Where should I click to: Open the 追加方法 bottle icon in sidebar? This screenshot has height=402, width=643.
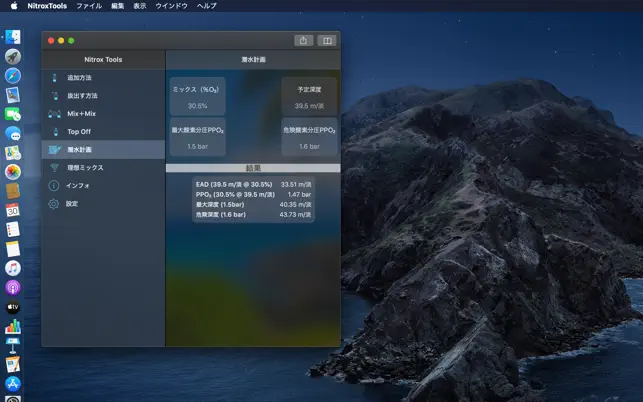55,78
